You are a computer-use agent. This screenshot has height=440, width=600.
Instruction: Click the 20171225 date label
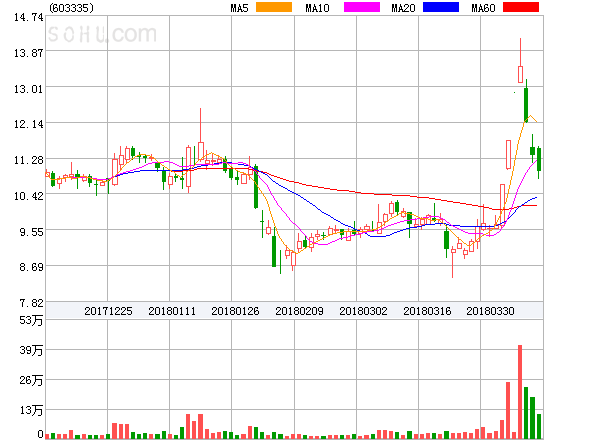coord(108,311)
